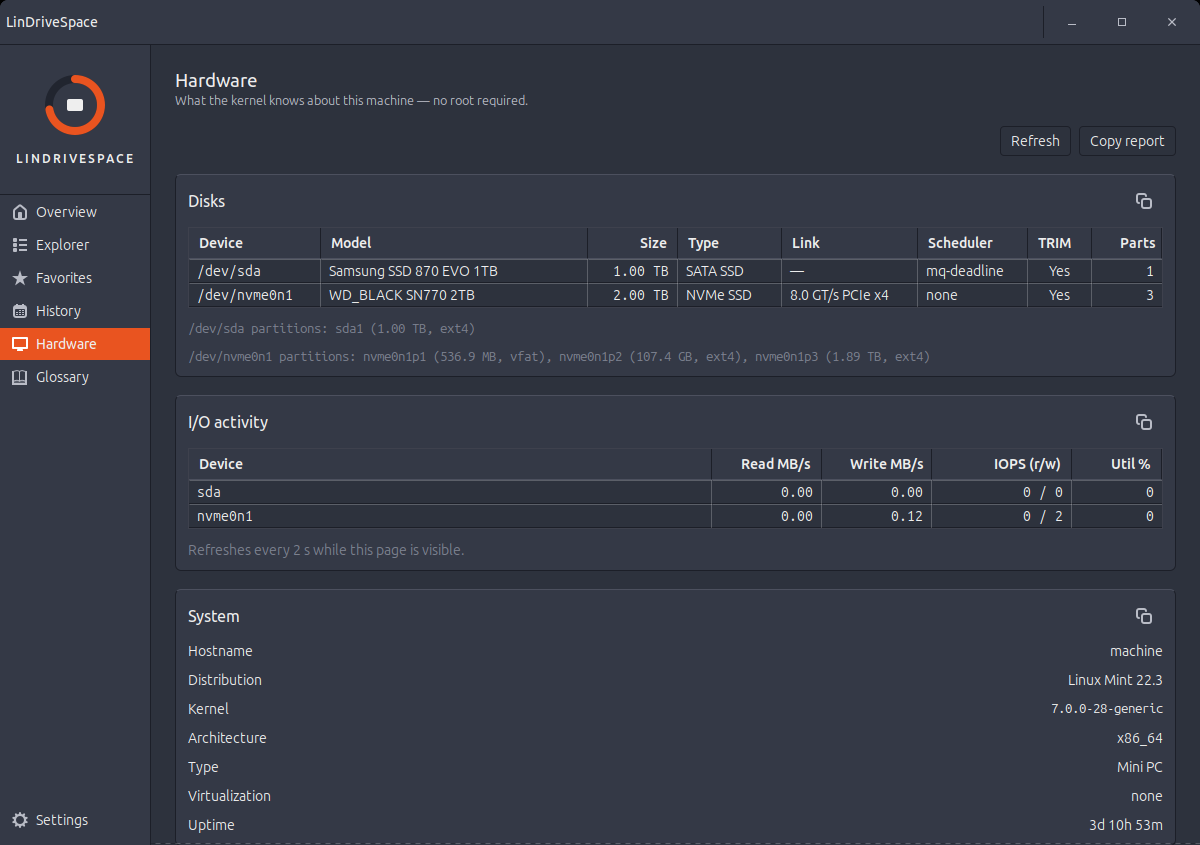The image size is (1200, 845).
Task: Click the sda row in I/O activity
Action: pyautogui.click(x=675, y=492)
